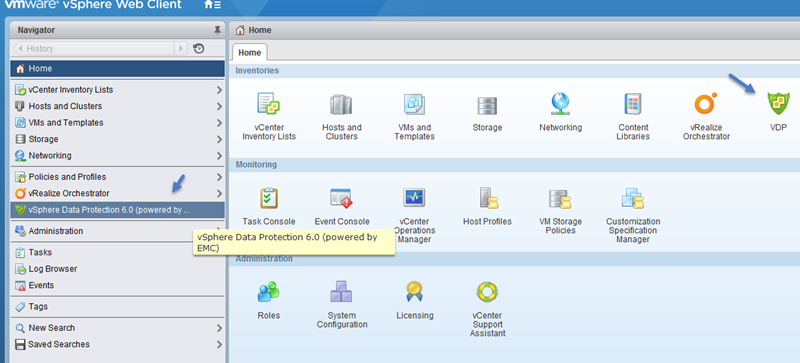This screenshot has height=363, width=800.
Task: Click the home menu icon in header
Action: pos(212,5)
